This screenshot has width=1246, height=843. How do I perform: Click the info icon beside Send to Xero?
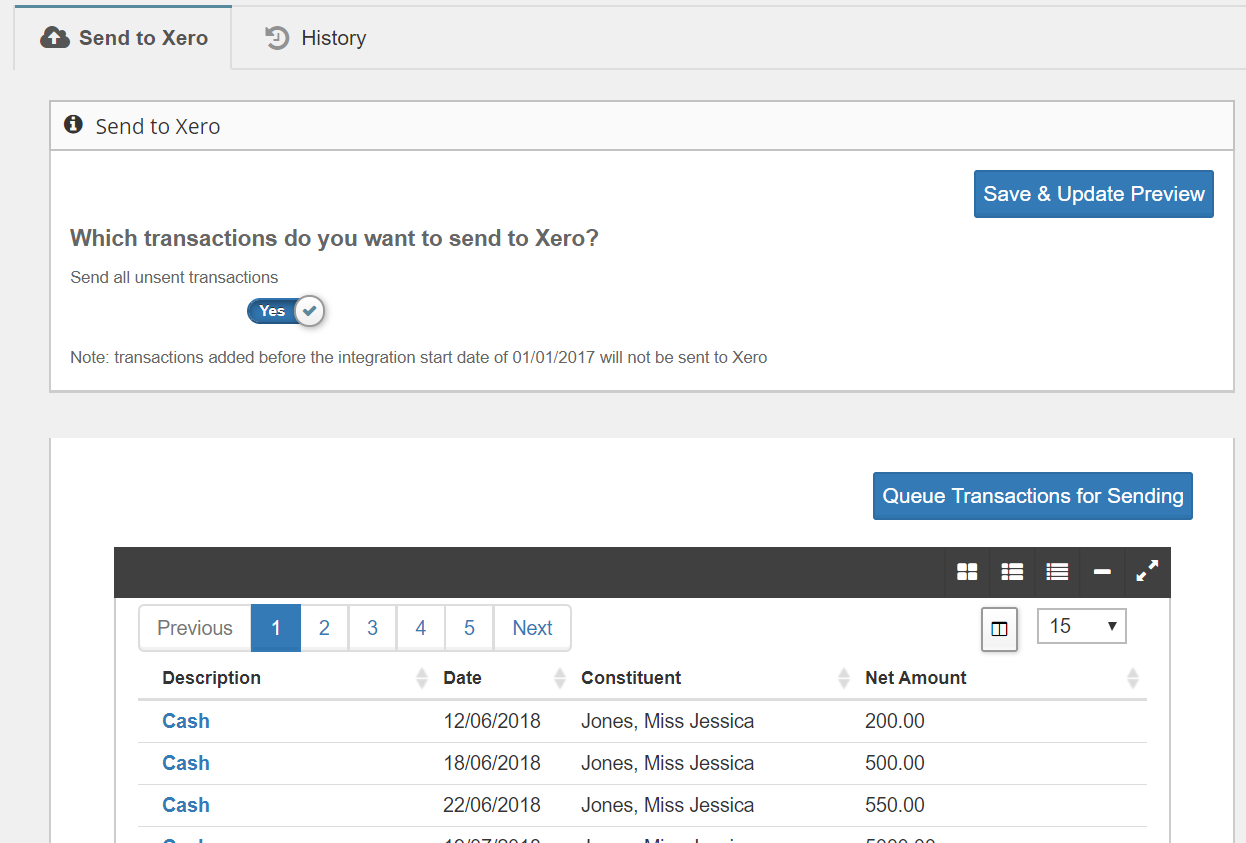(x=72, y=125)
